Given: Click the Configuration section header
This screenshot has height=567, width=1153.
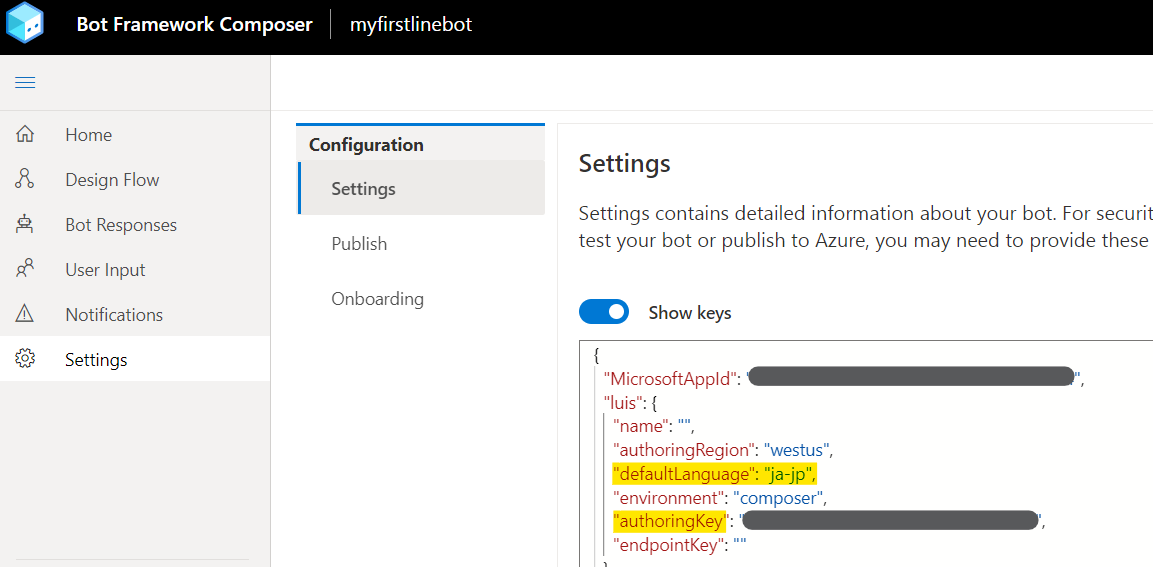Looking at the screenshot, I should [366, 145].
